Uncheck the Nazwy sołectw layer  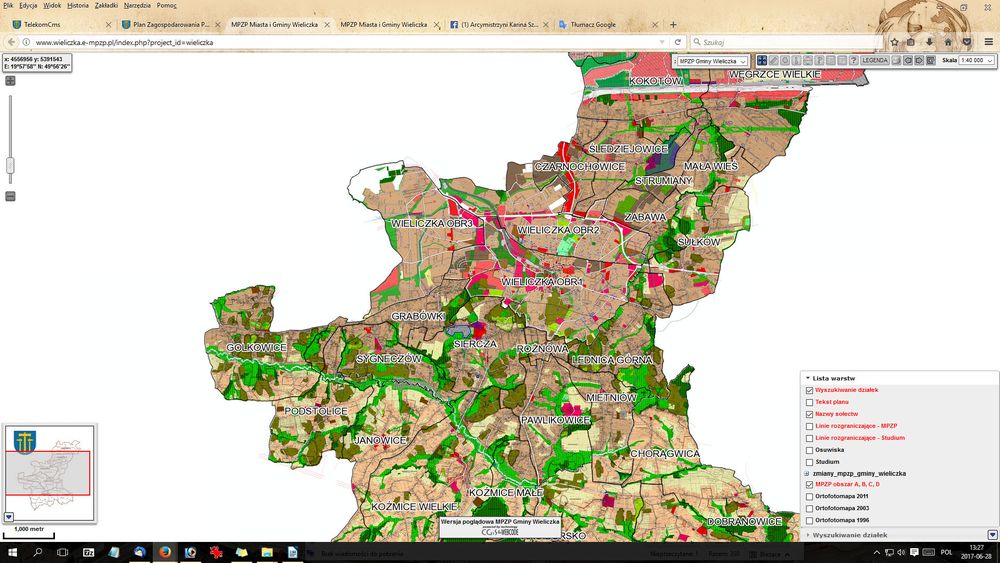coord(809,414)
